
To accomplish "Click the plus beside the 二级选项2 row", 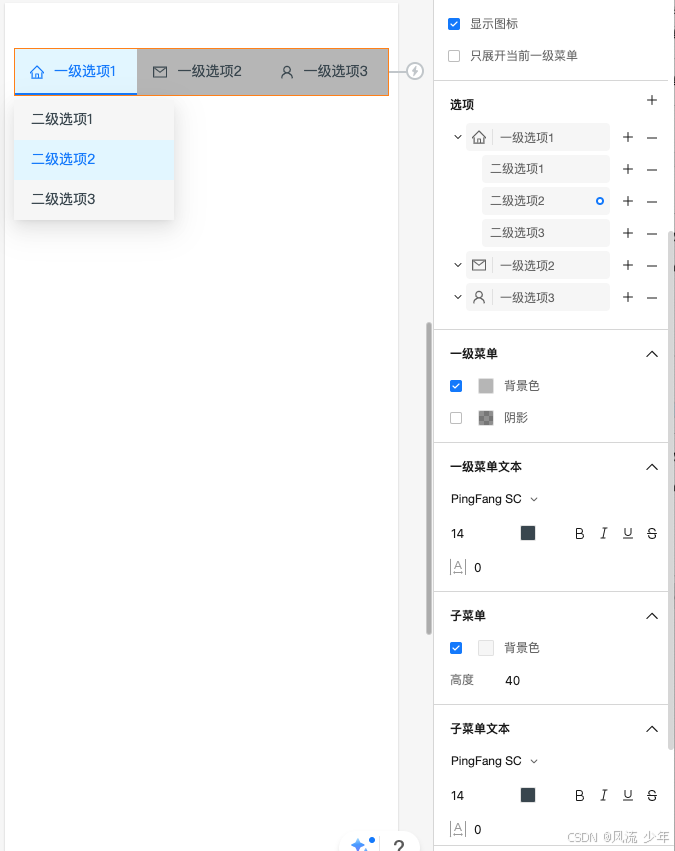I will tap(628, 201).
